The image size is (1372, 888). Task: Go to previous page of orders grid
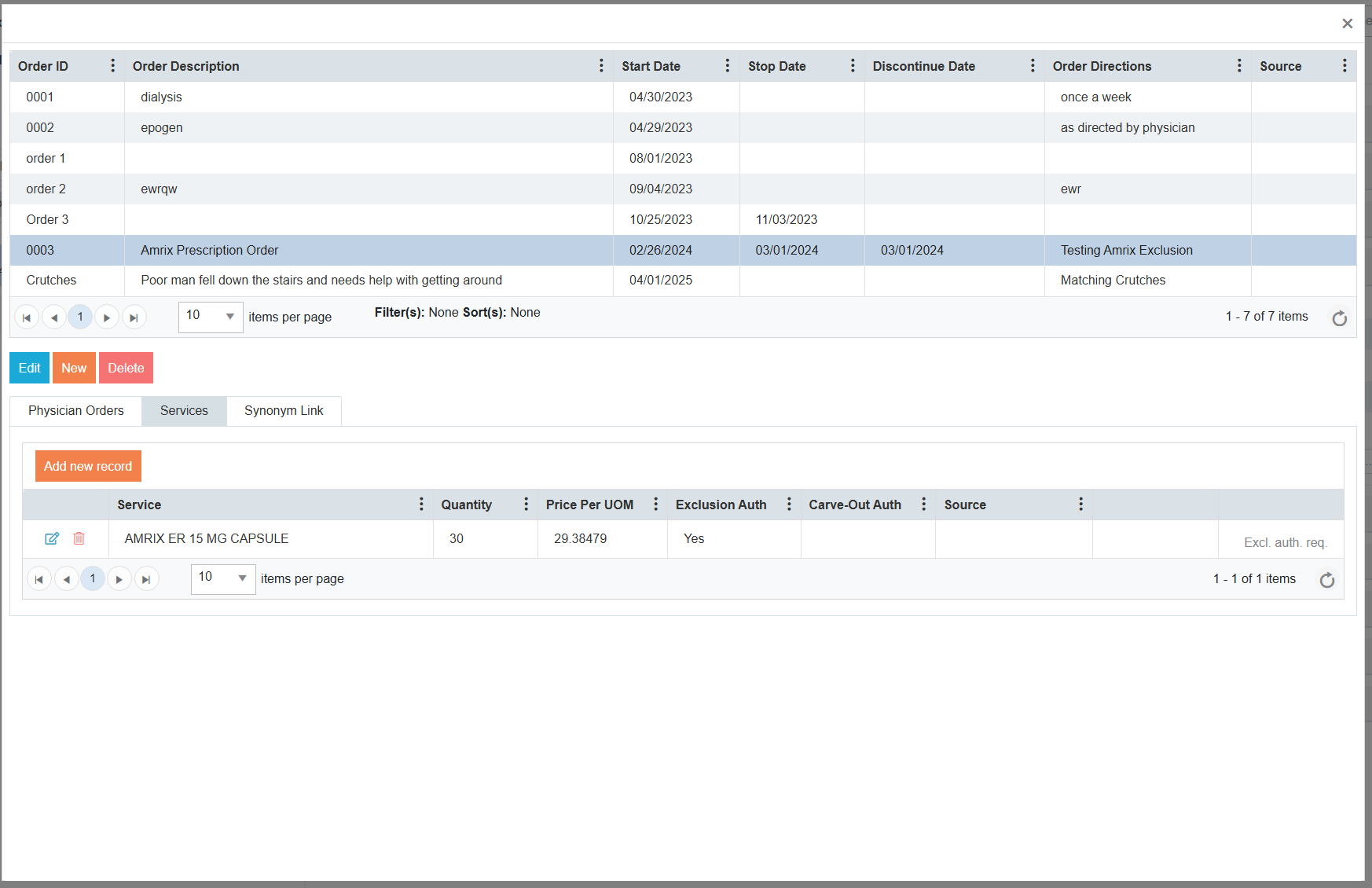[53, 317]
